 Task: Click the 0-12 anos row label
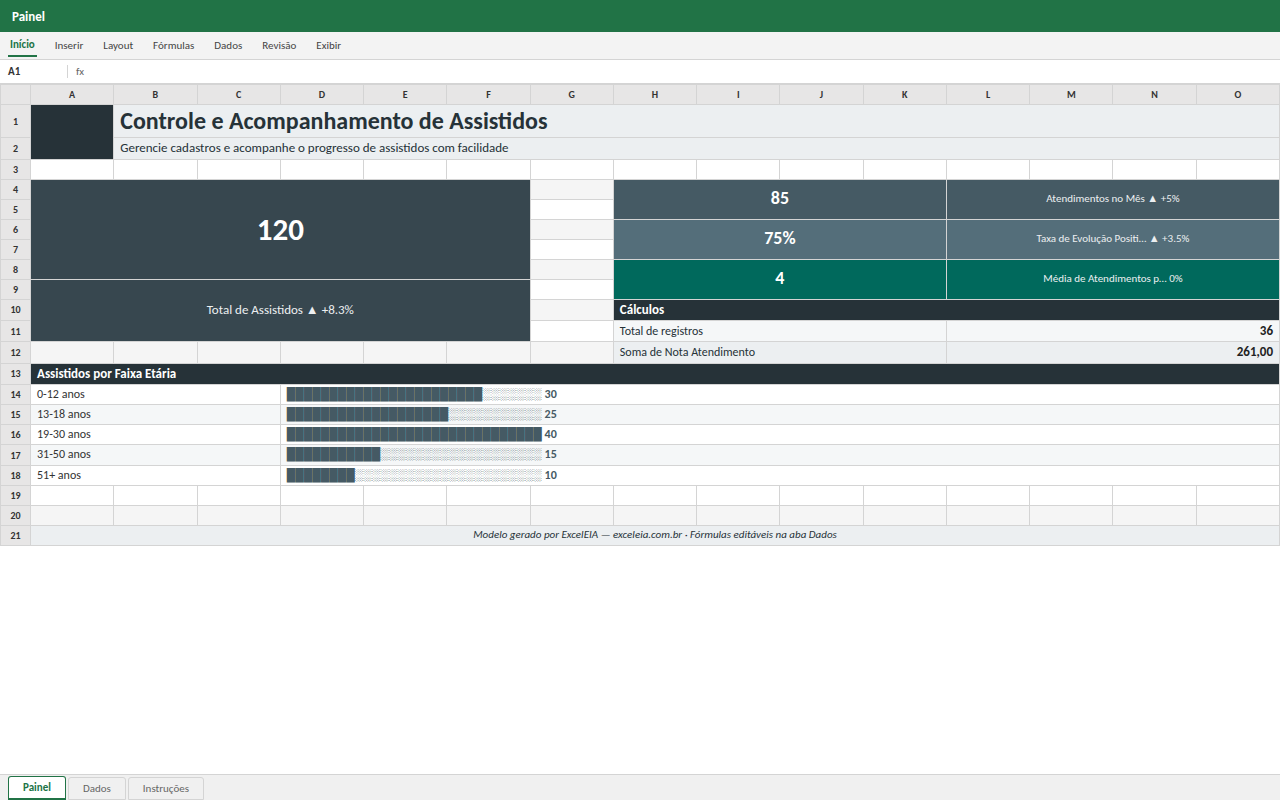click(156, 394)
